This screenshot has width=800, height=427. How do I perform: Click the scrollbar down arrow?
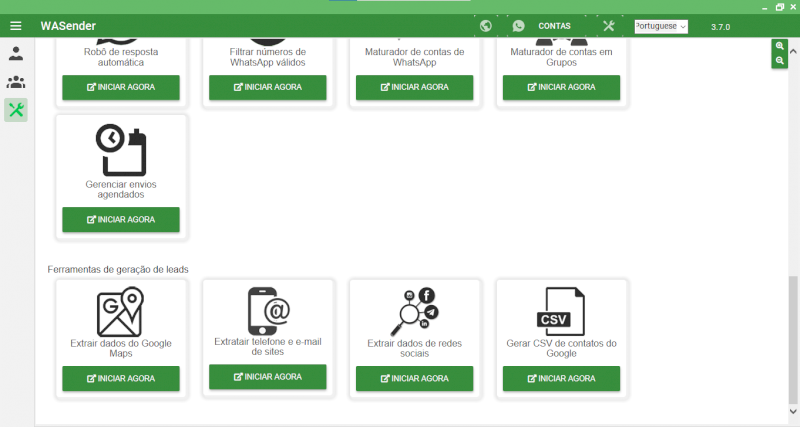793,411
